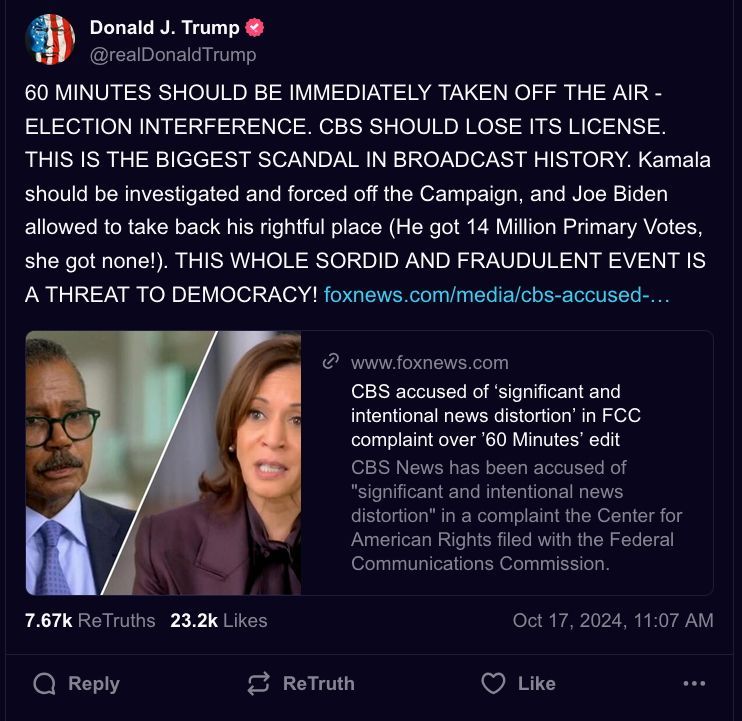Open the three-dot more options menu
The image size is (742, 721).
[694, 684]
